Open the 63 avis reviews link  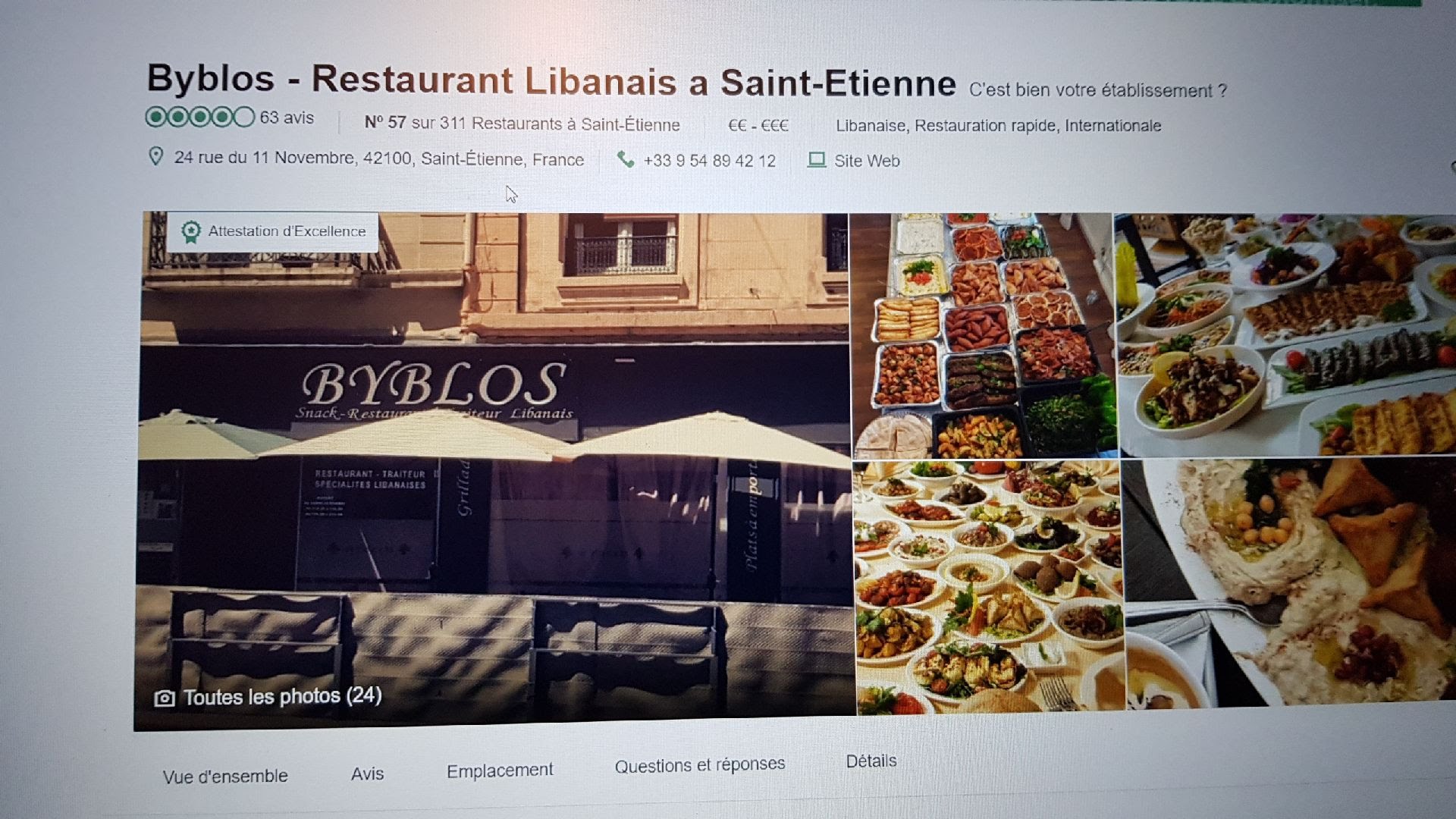click(287, 118)
